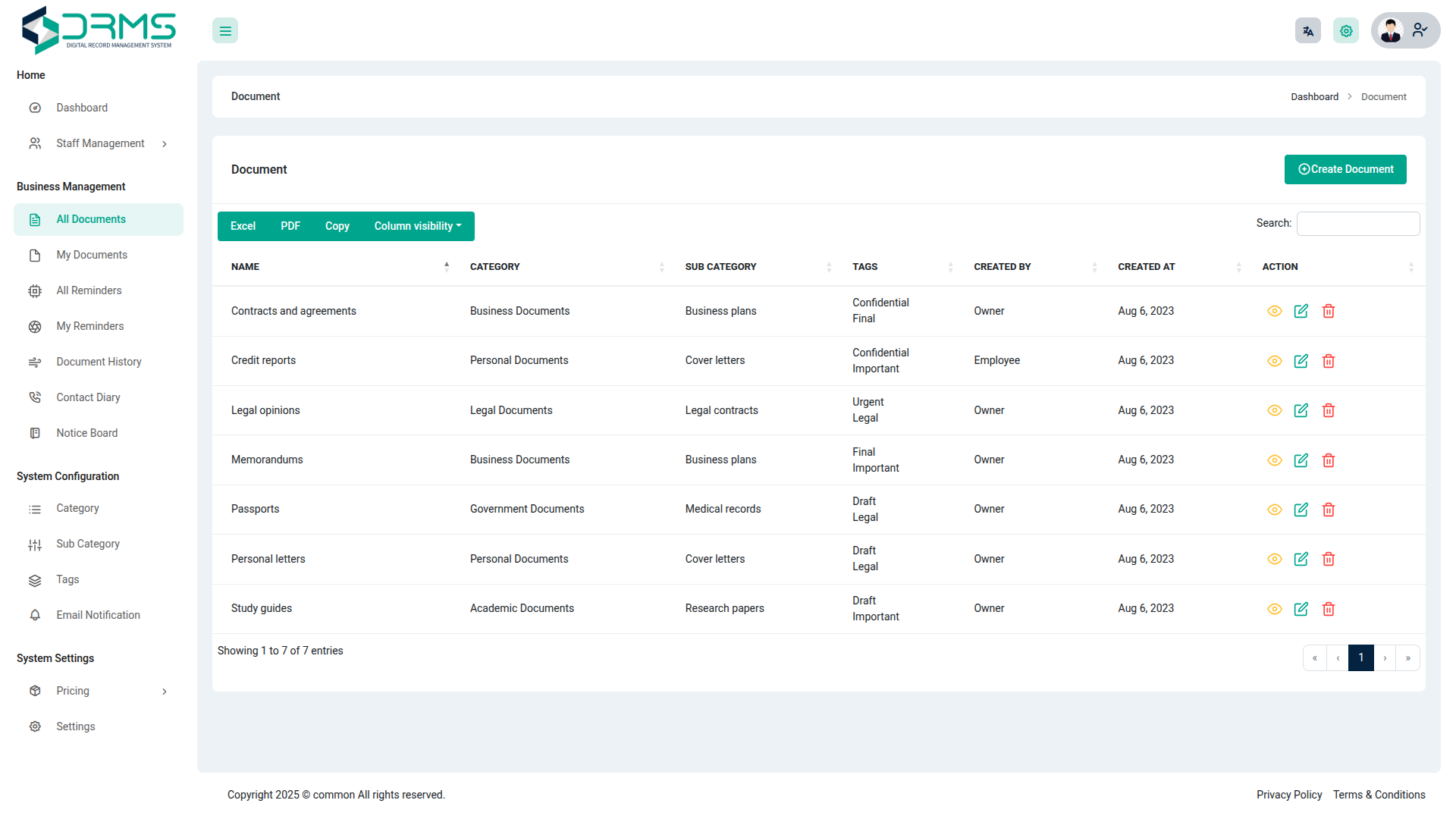Click the Create Document button
The width and height of the screenshot is (1456, 819).
tap(1345, 169)
